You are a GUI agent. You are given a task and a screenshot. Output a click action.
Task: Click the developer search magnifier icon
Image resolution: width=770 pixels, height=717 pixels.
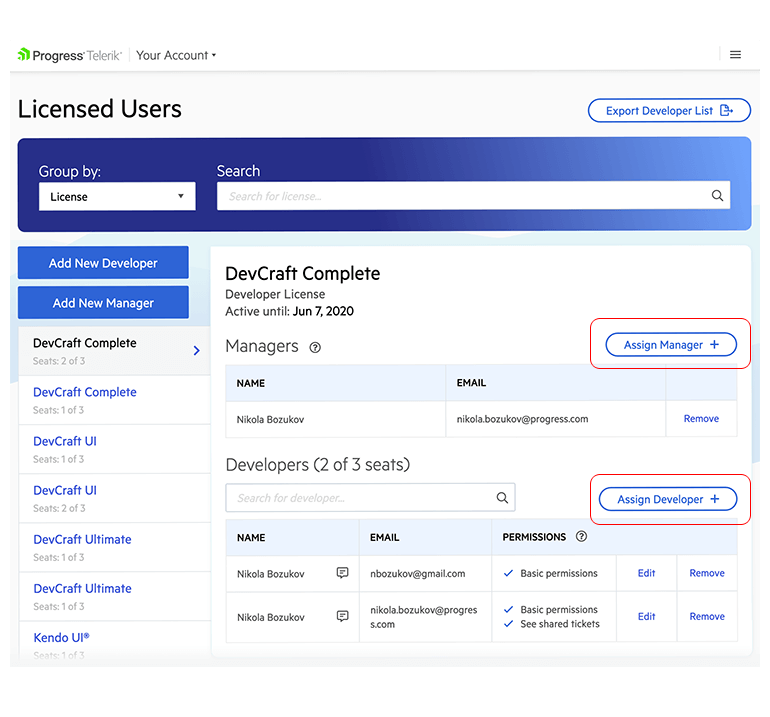point(502,497)
